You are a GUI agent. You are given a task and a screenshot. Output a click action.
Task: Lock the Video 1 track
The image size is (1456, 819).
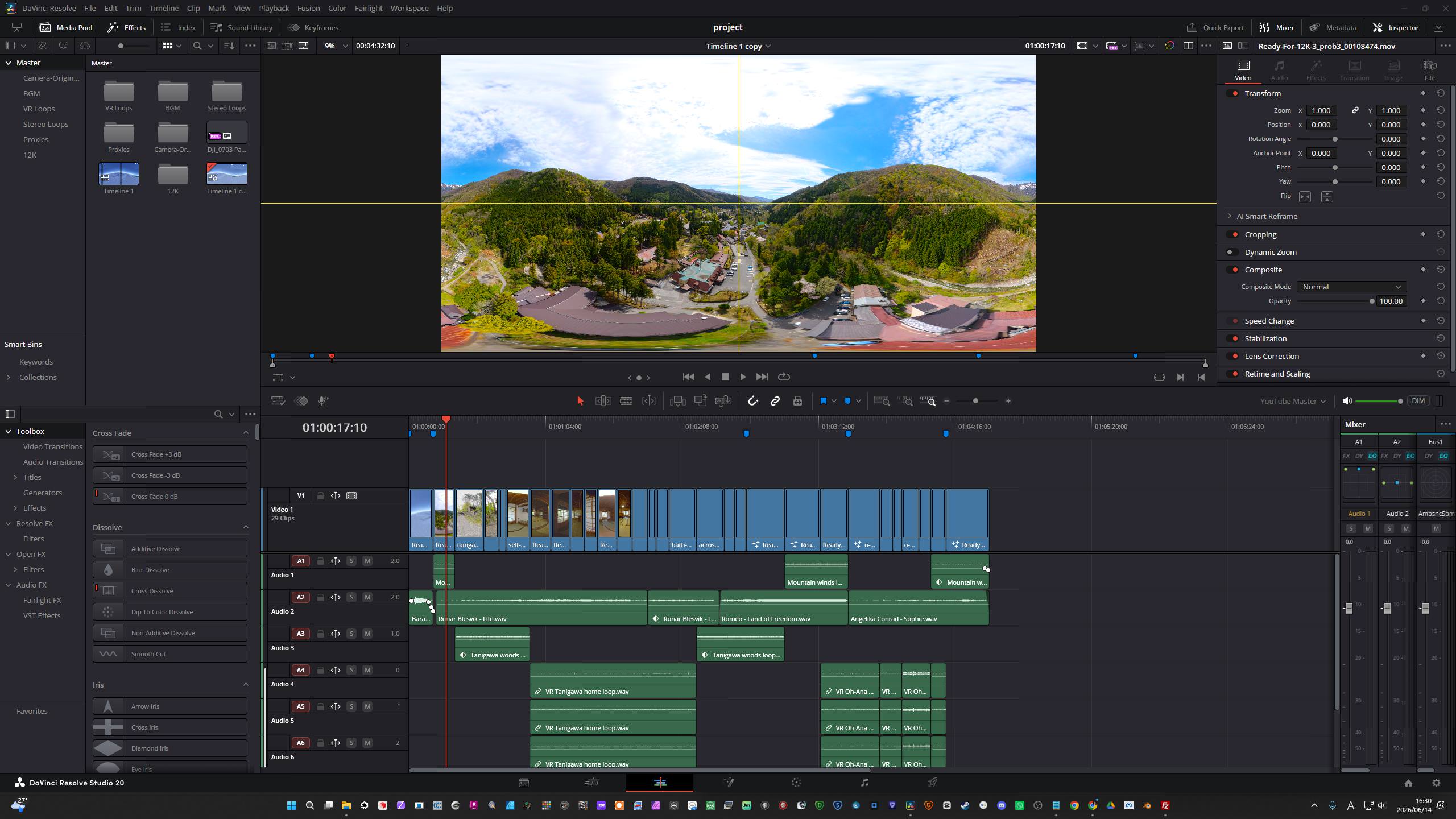(x=320, y=496)
